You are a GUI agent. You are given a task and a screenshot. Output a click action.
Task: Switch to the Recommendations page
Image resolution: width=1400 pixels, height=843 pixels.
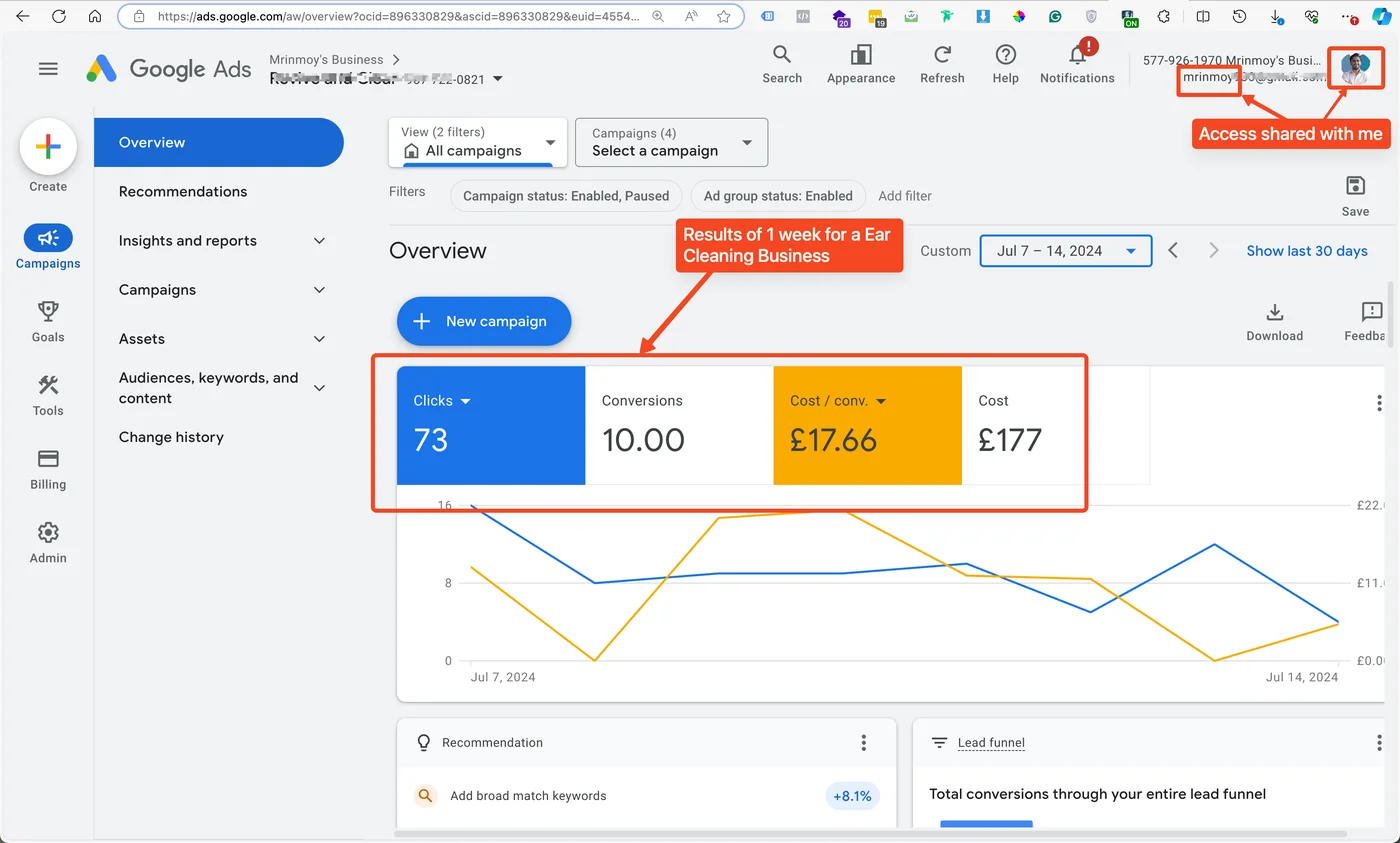click(x=183, y=191)
